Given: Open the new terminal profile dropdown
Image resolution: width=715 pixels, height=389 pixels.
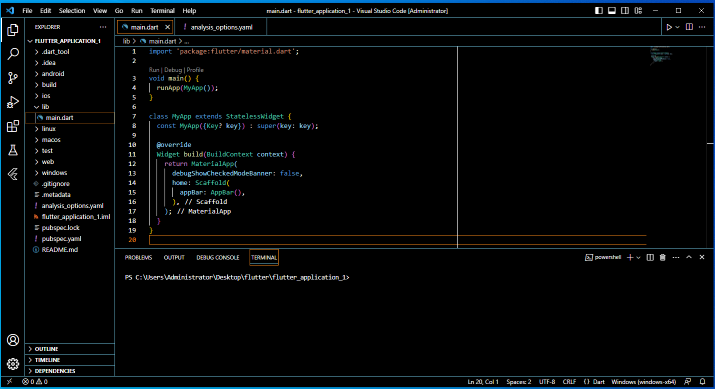Looking at the screenshot, I should (x=638, y=258).
